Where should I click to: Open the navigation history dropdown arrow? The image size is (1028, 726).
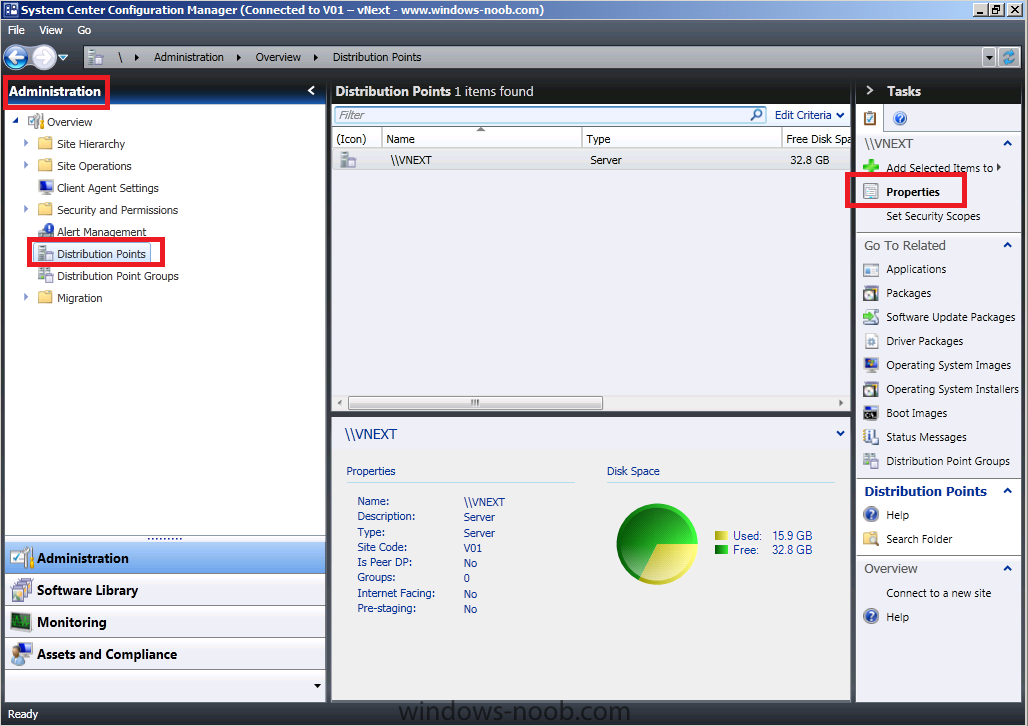tap(63, 58)
